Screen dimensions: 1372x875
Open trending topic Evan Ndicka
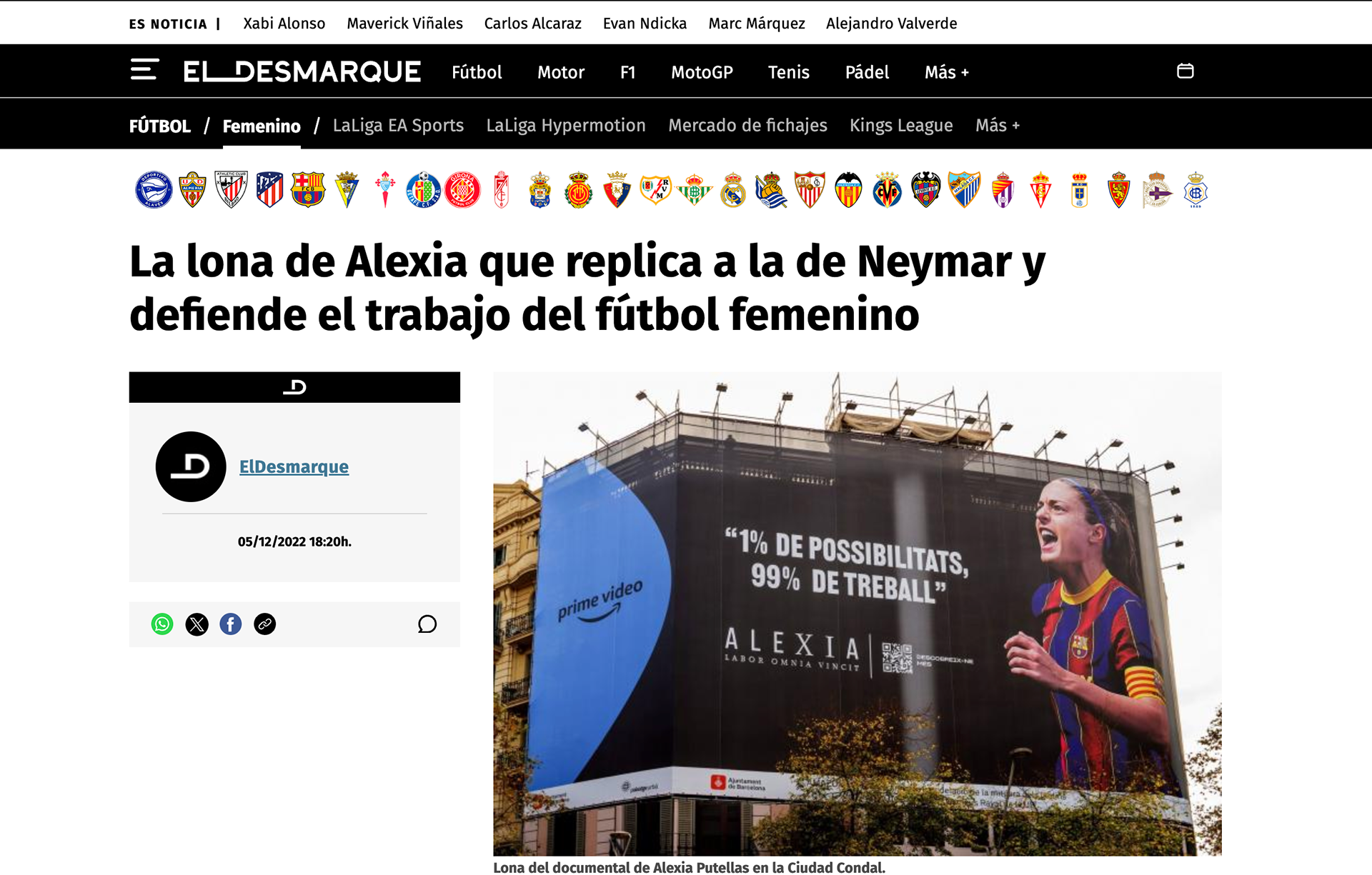pyautogui.click(x=645, y=24)
